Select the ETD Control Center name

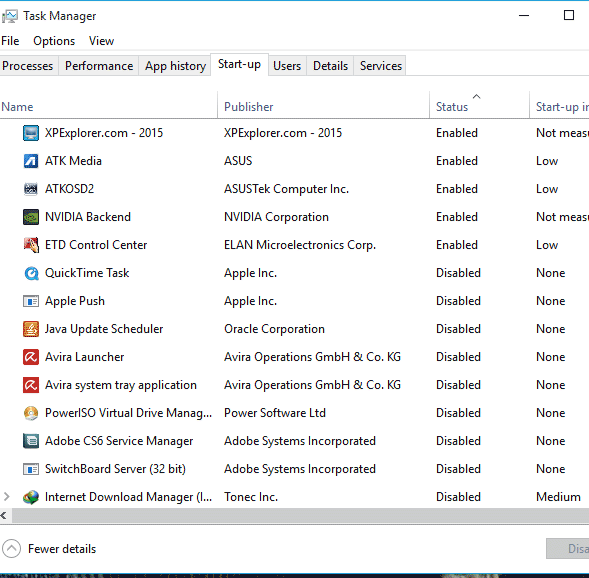(x=96, y=245)
